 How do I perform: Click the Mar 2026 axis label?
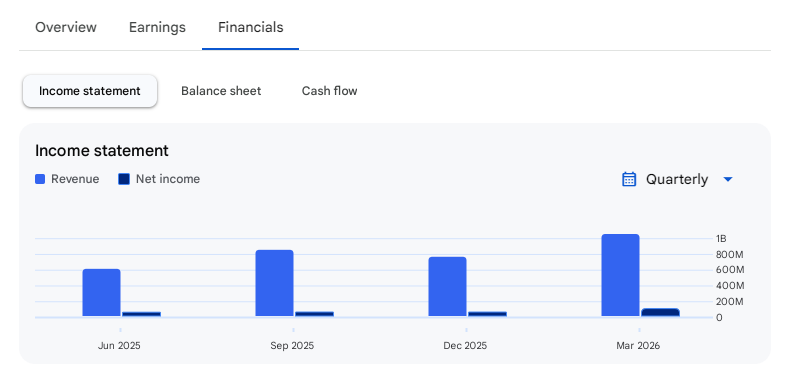click(638, 346)
